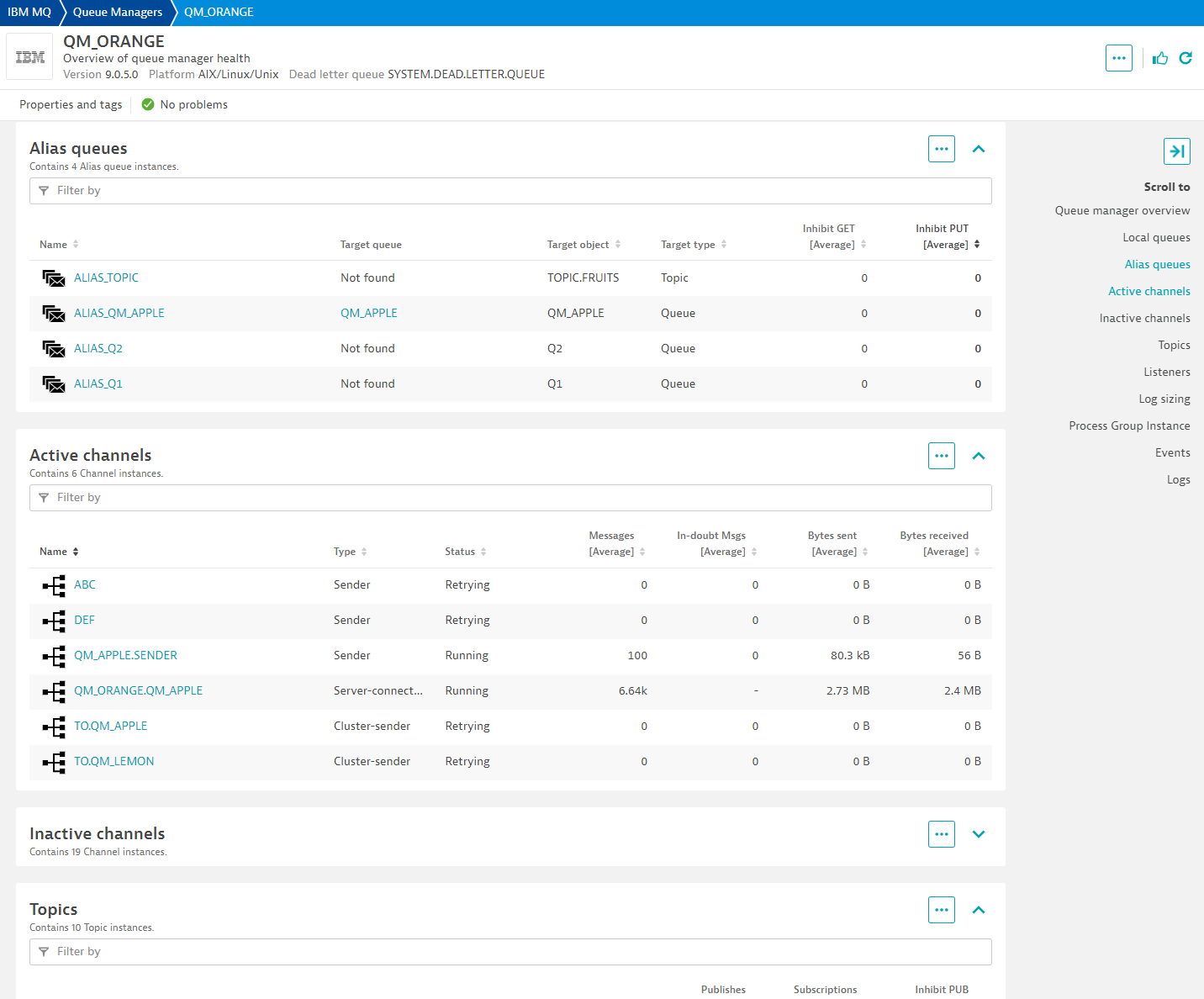
Task: Open Topics section options menu
Action: tap(941, 910)
